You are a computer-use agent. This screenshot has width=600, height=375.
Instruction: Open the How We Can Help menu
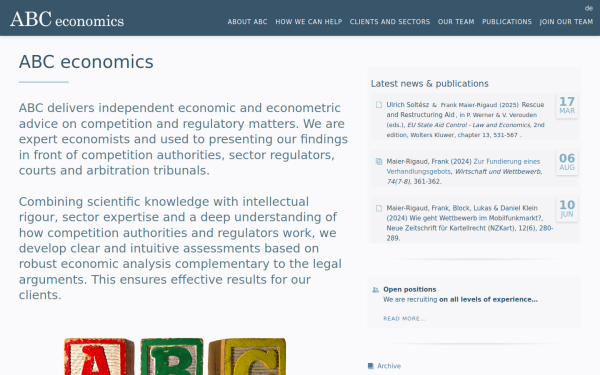pyautogui.click(x=308, y=22)
